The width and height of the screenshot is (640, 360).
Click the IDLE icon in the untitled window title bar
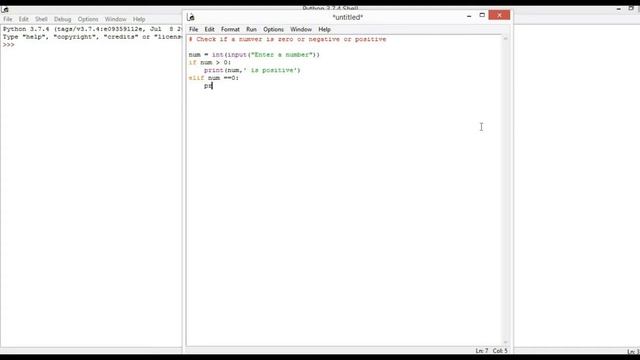pos(191,17)
